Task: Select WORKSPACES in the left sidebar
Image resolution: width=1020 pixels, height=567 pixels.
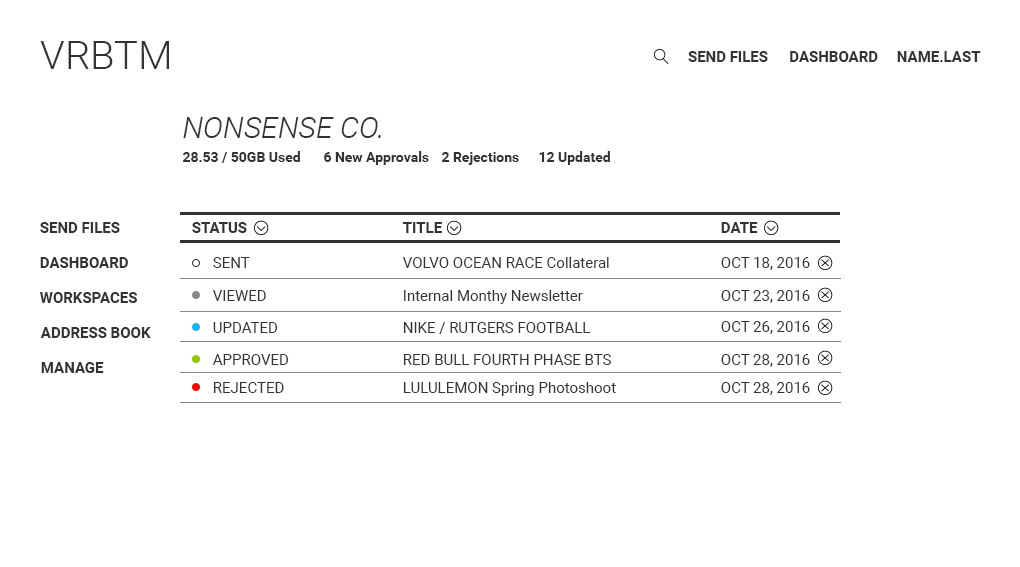Action: (88, 298)
